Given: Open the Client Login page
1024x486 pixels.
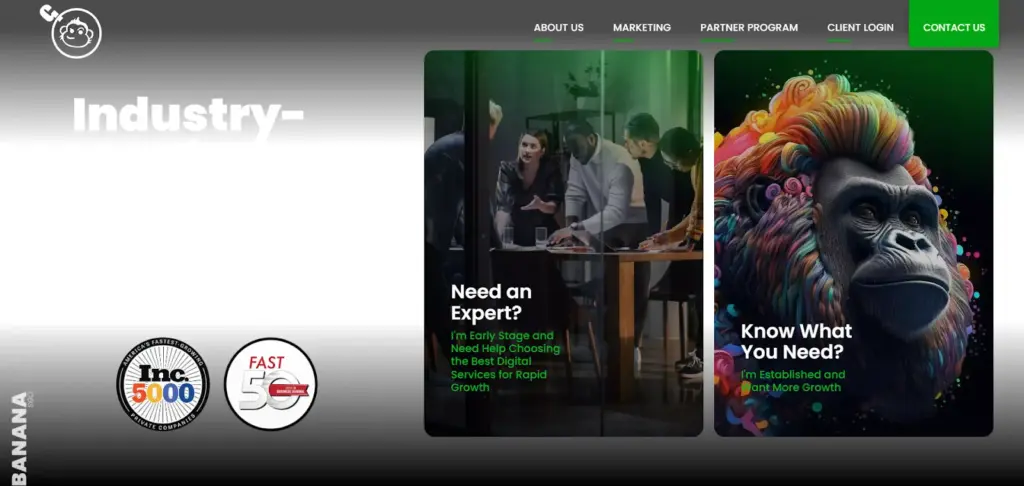Looking at the screenshot, I should click(860, 28).
